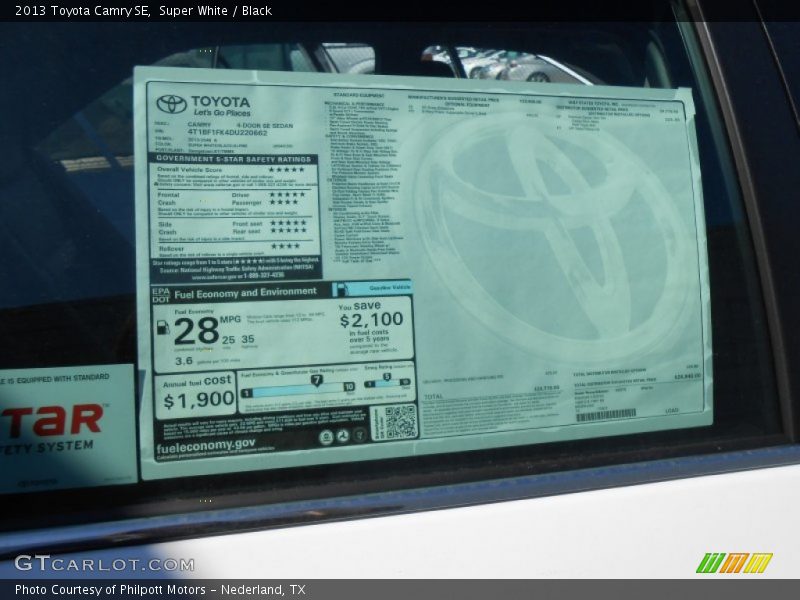Click 'Government 5-Star Safety Ratings' heading

[234, 159]
